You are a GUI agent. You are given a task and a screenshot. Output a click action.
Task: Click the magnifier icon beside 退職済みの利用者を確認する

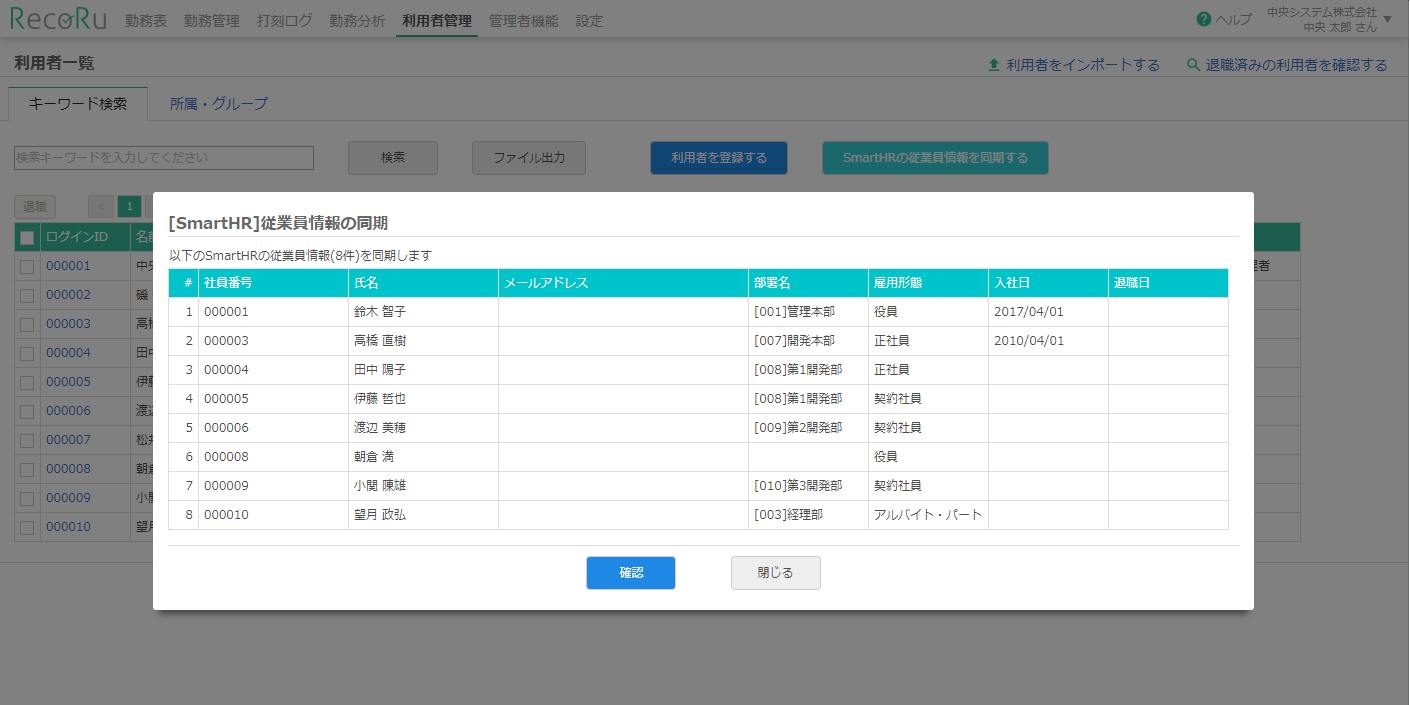pos(1191,63)
